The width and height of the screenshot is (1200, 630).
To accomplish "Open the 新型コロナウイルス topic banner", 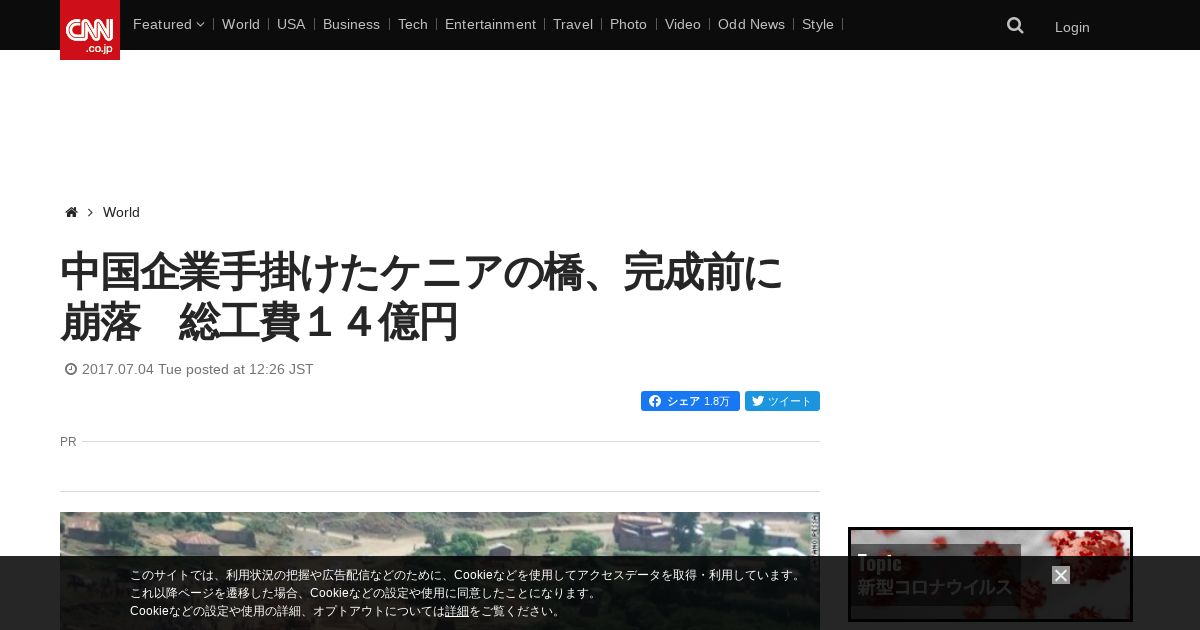I will pyautogui.click(x=990, y=575).
